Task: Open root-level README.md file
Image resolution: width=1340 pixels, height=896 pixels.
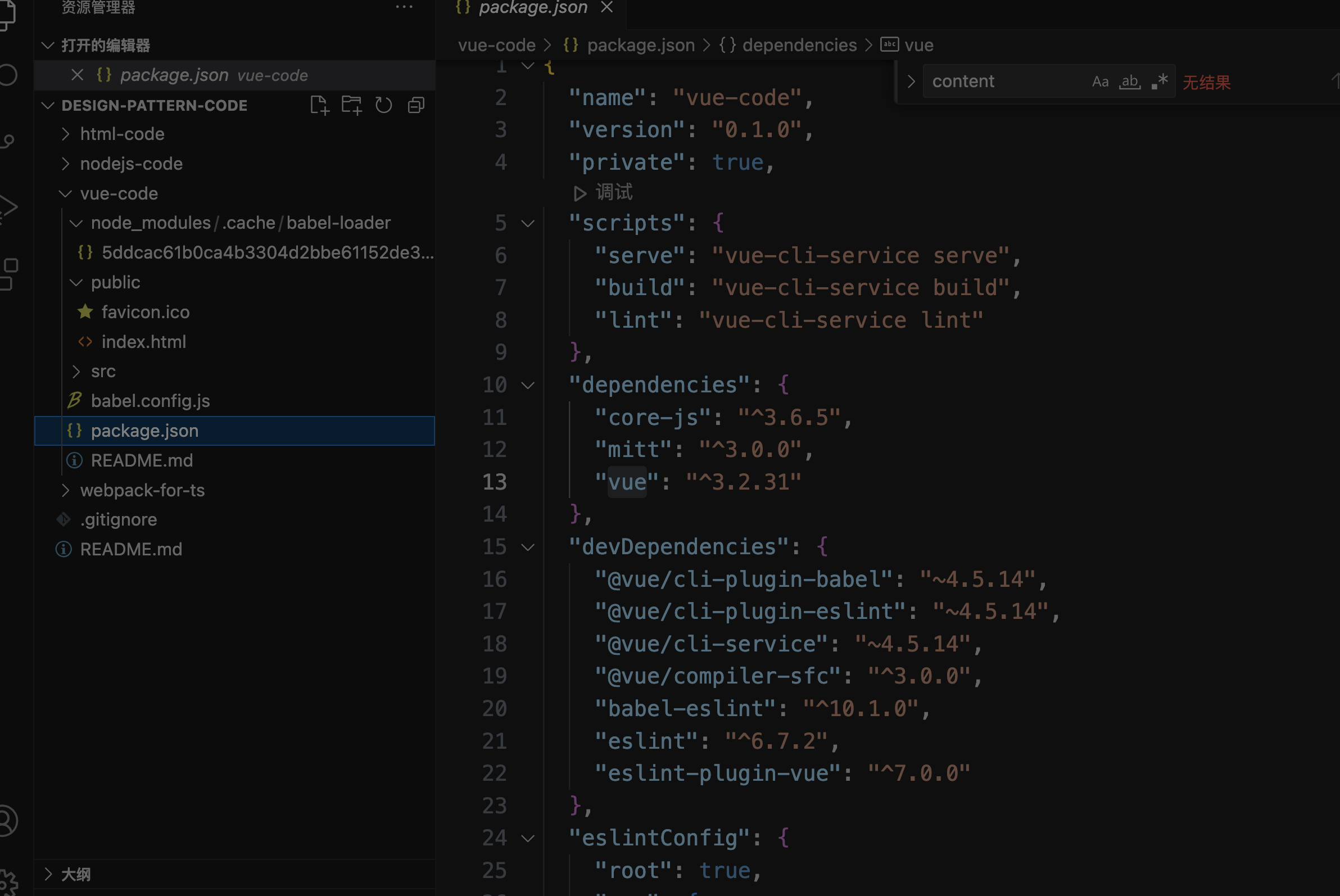Action: tap(234, 549)
